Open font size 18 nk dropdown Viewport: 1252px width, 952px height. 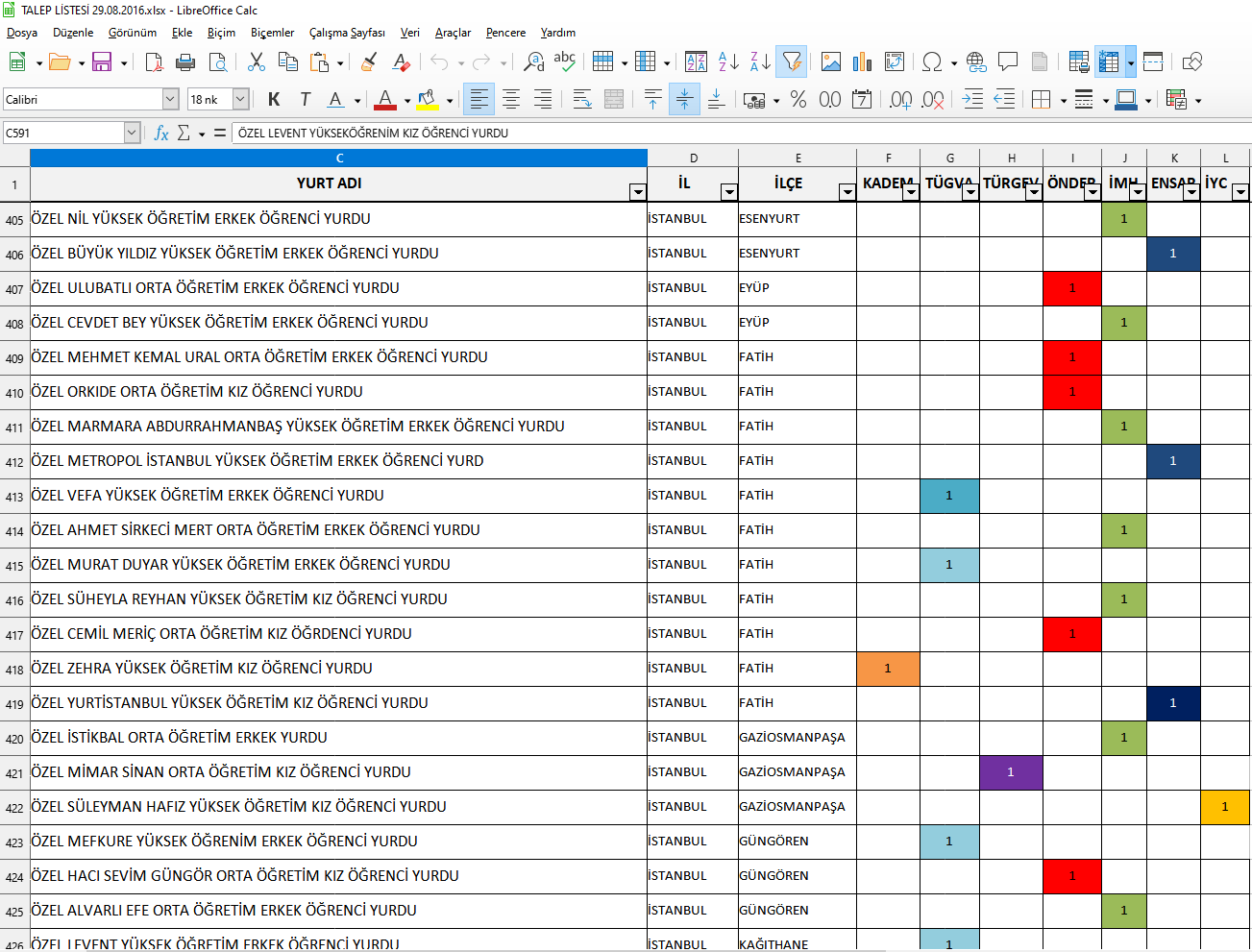tap(241, 99)
